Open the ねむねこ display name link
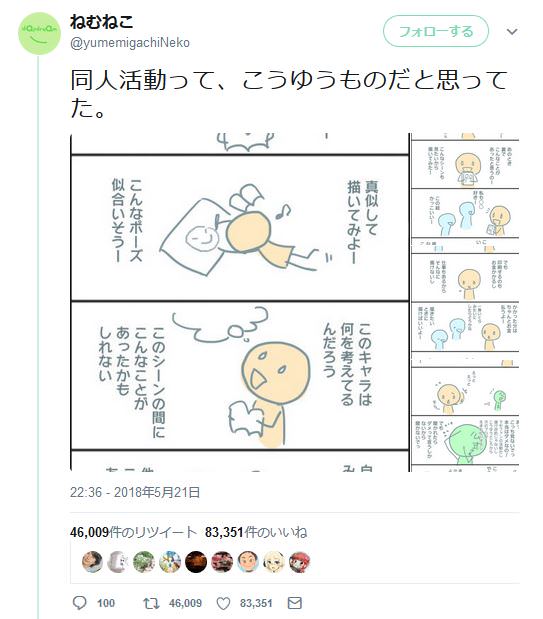The height and width of the screenshot is (619, 543). click(102, 21)
